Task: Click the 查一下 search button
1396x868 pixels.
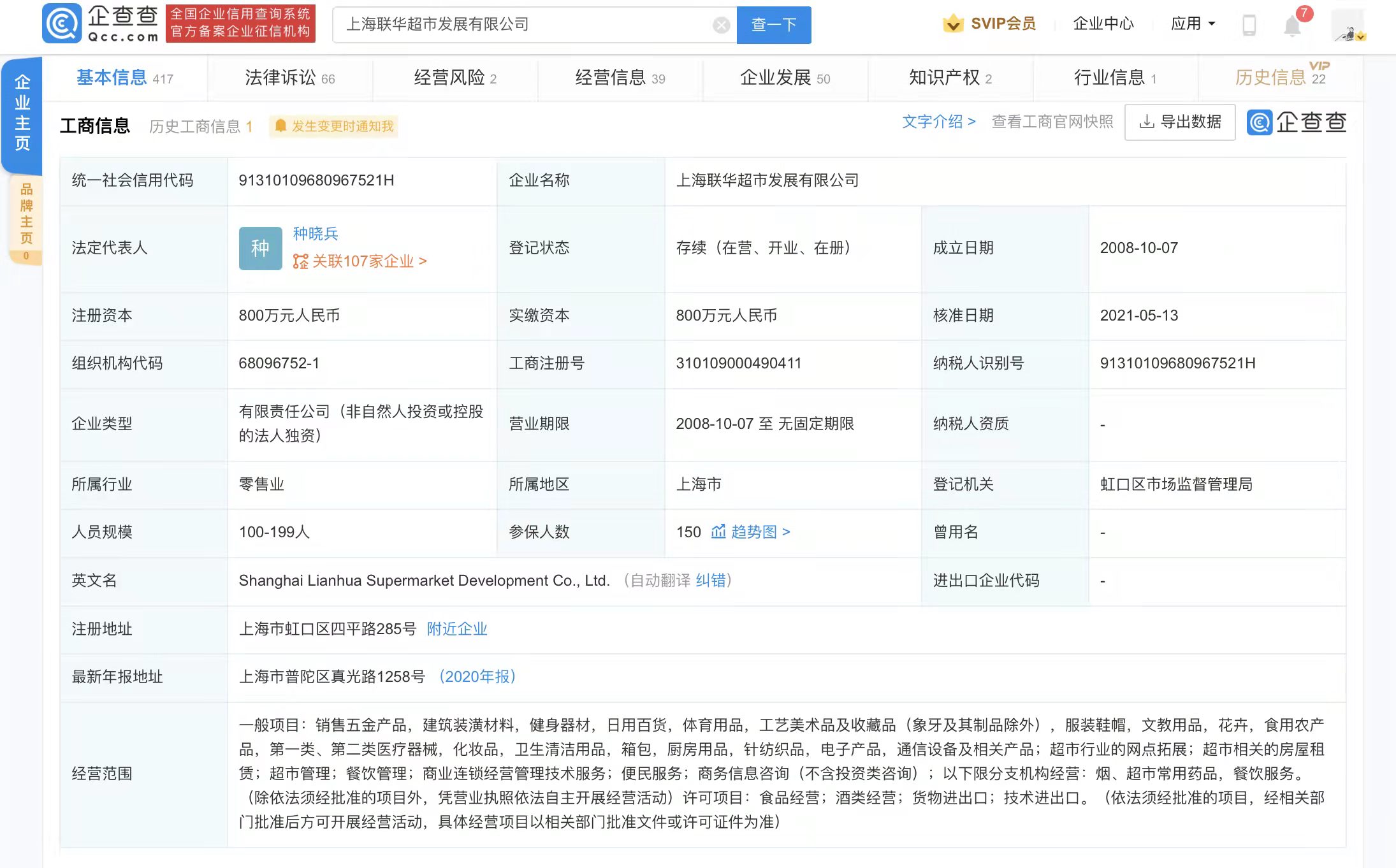Action: coord(774,25)
